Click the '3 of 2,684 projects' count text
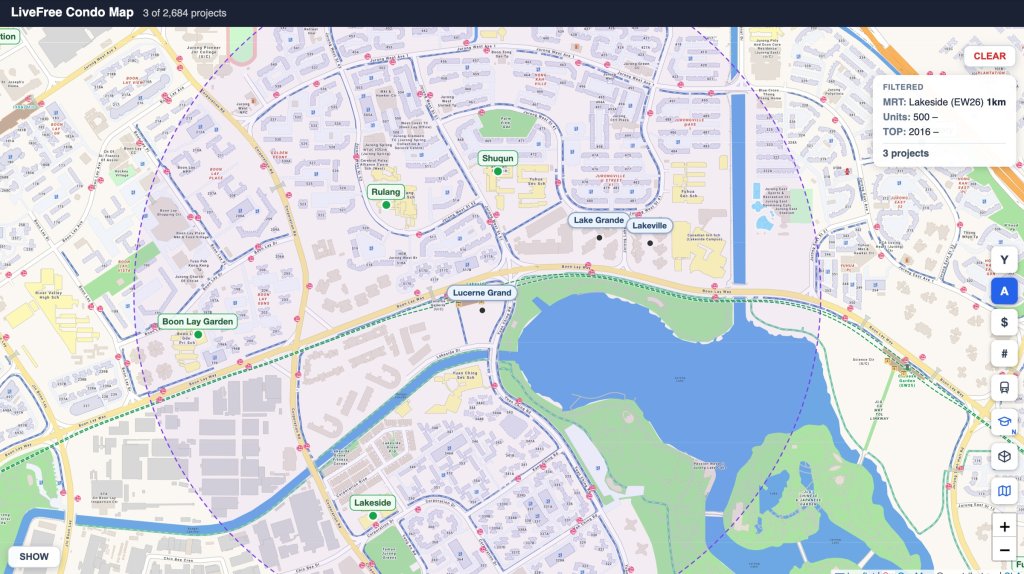1024x574 pixels. (x=185, y=13)
